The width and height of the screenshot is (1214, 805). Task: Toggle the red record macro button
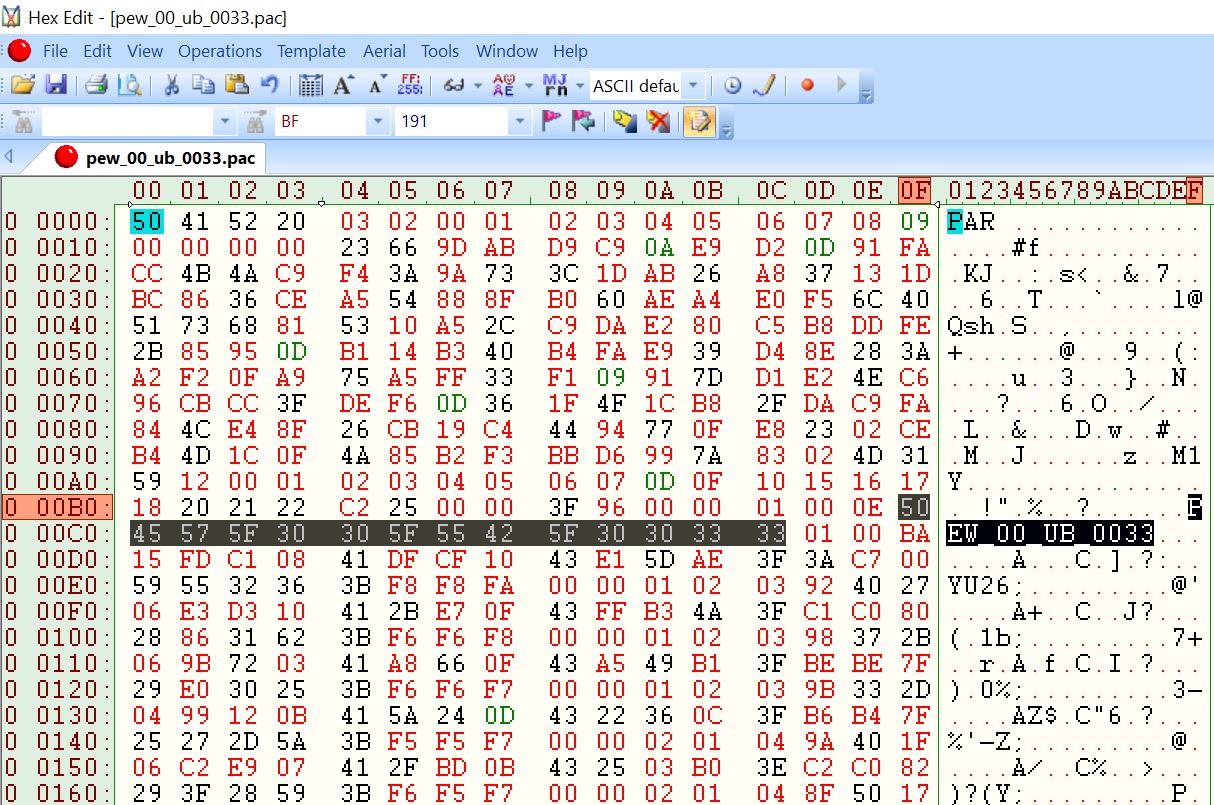tap(807, 86)
